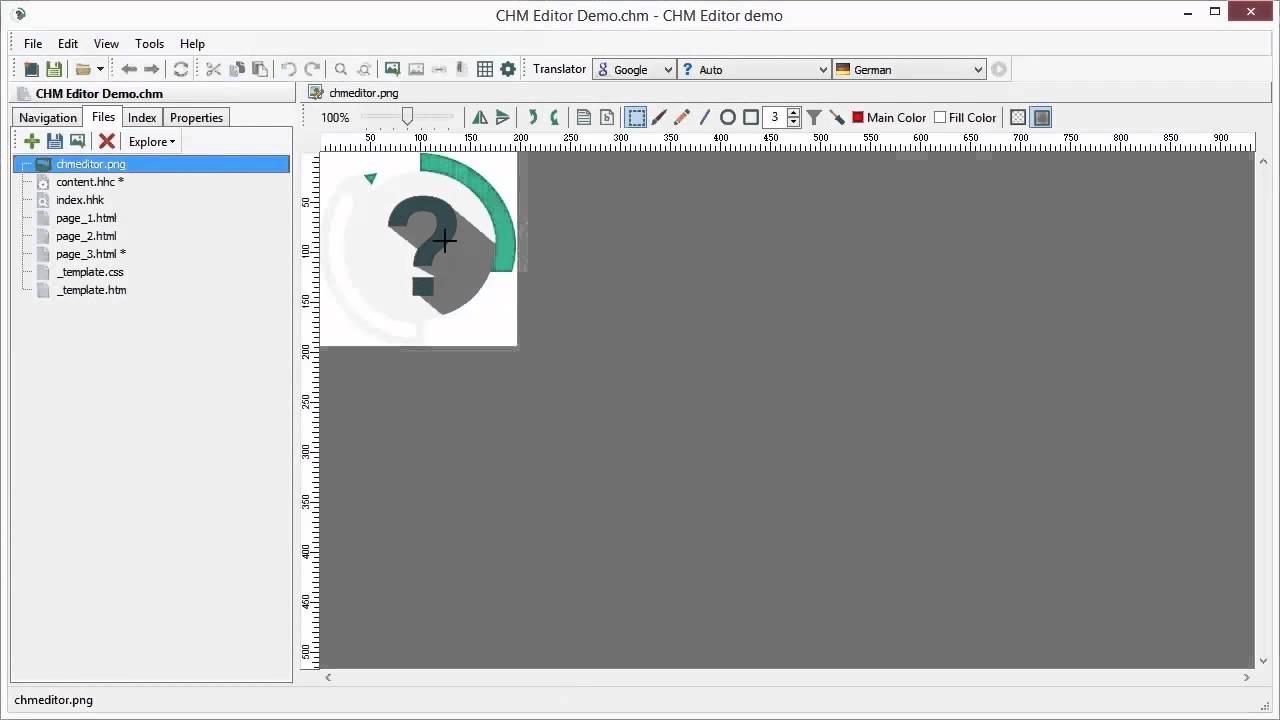Viewport: 1280px width, 720px height.
Task: Click the lined document page icon in image toolbar
Action: pos(584,117)
